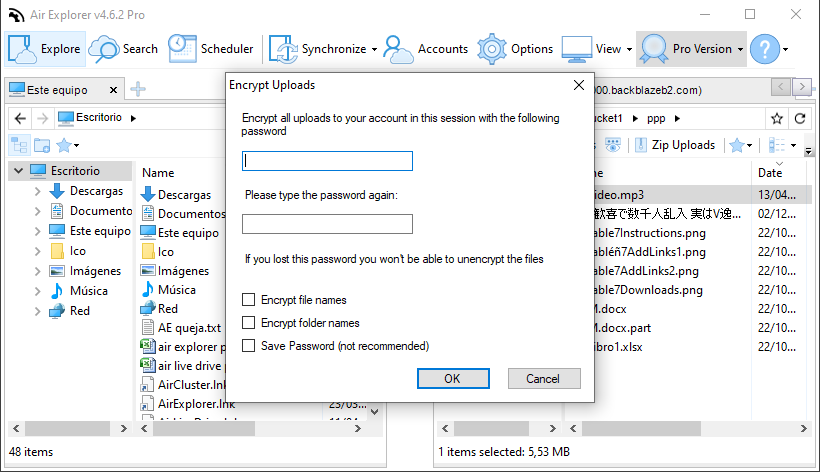The image size is (820, 472).
Task: Select Música in the folder tree
Action: click(89, 291)
